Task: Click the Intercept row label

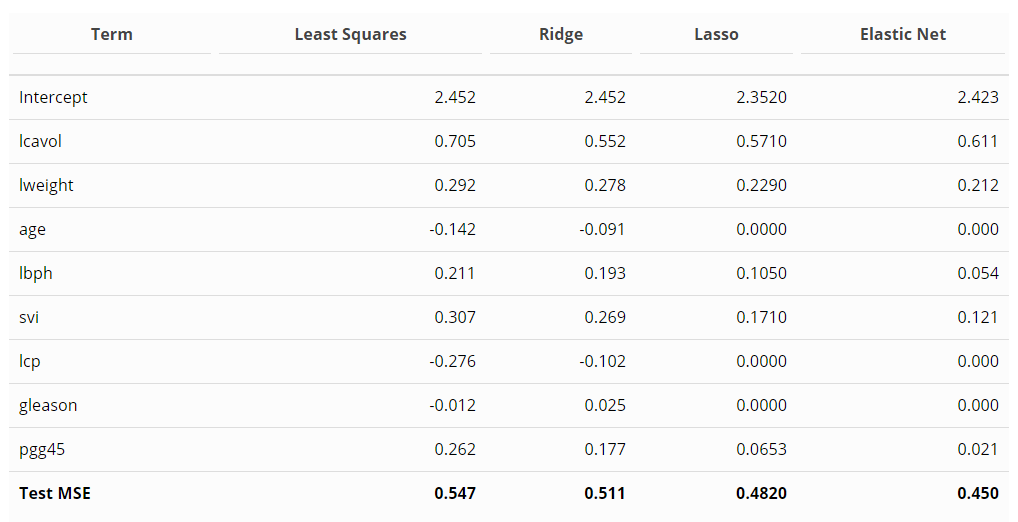Action: (x=53, y=97)
